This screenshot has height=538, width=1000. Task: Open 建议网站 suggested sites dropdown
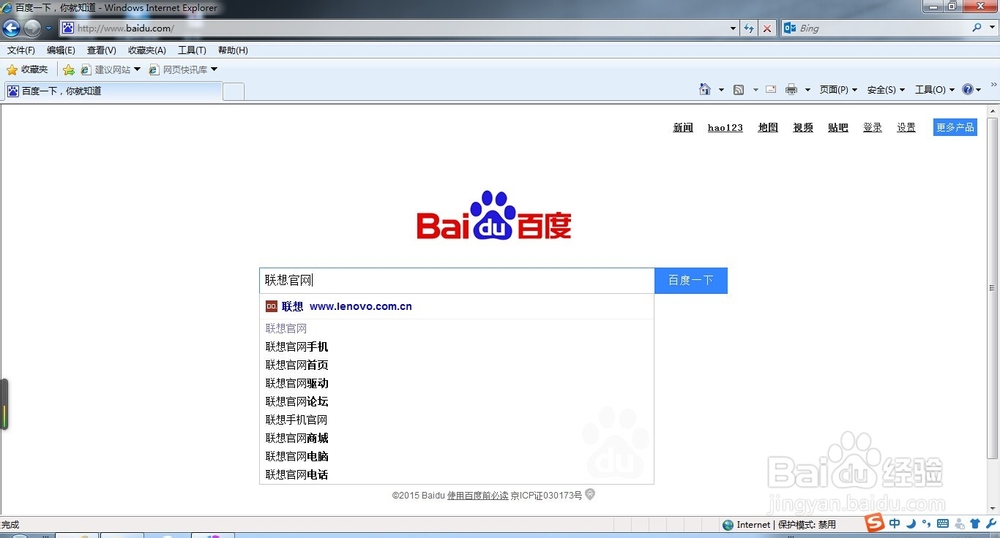click(x=110, y=69)
